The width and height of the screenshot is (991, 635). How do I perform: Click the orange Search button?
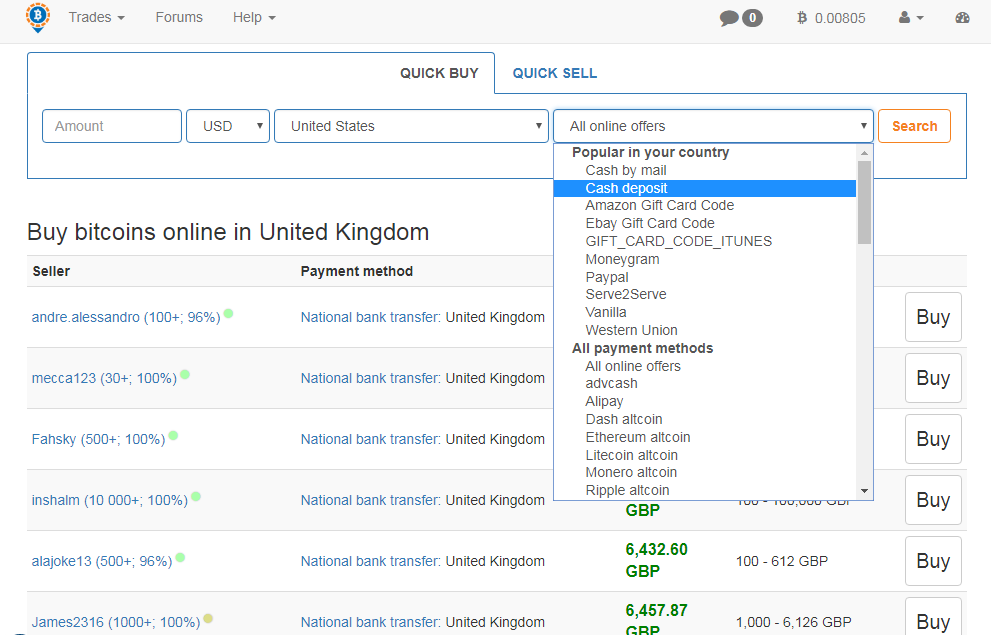click(915, 126)
